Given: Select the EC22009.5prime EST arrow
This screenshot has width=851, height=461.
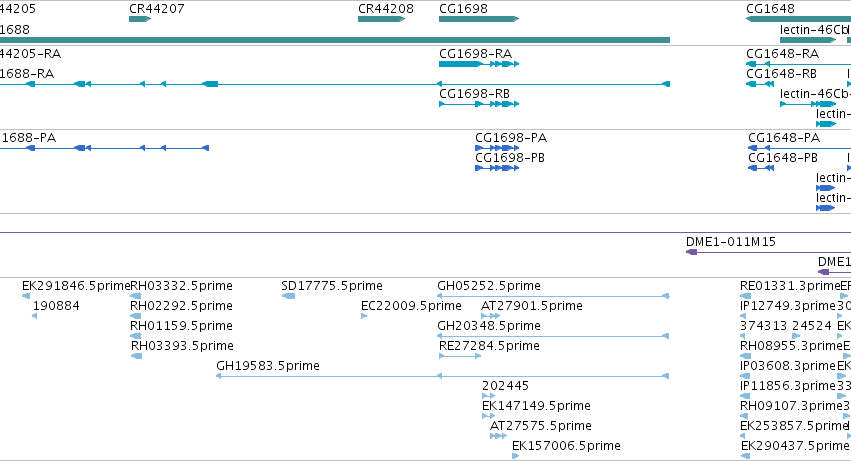Looking at the screenshot, I should pos(364,316).
